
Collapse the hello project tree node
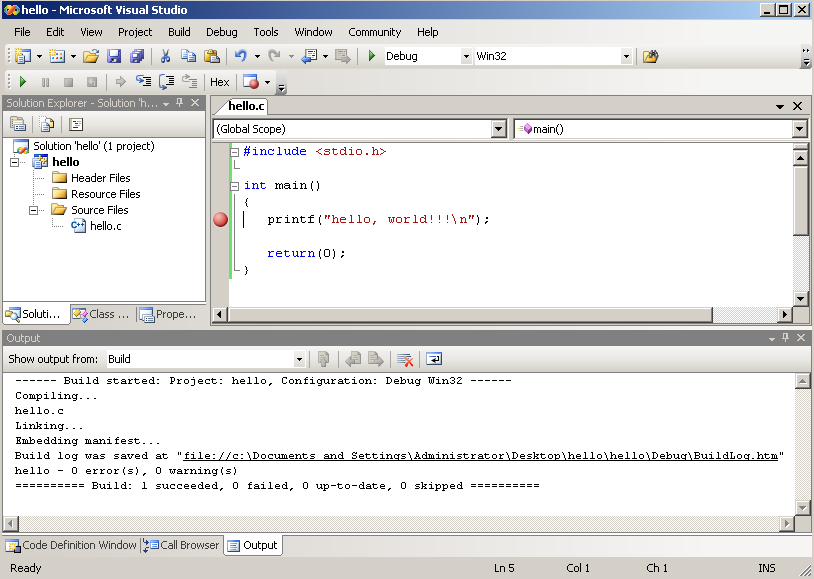tap(15, 163)
